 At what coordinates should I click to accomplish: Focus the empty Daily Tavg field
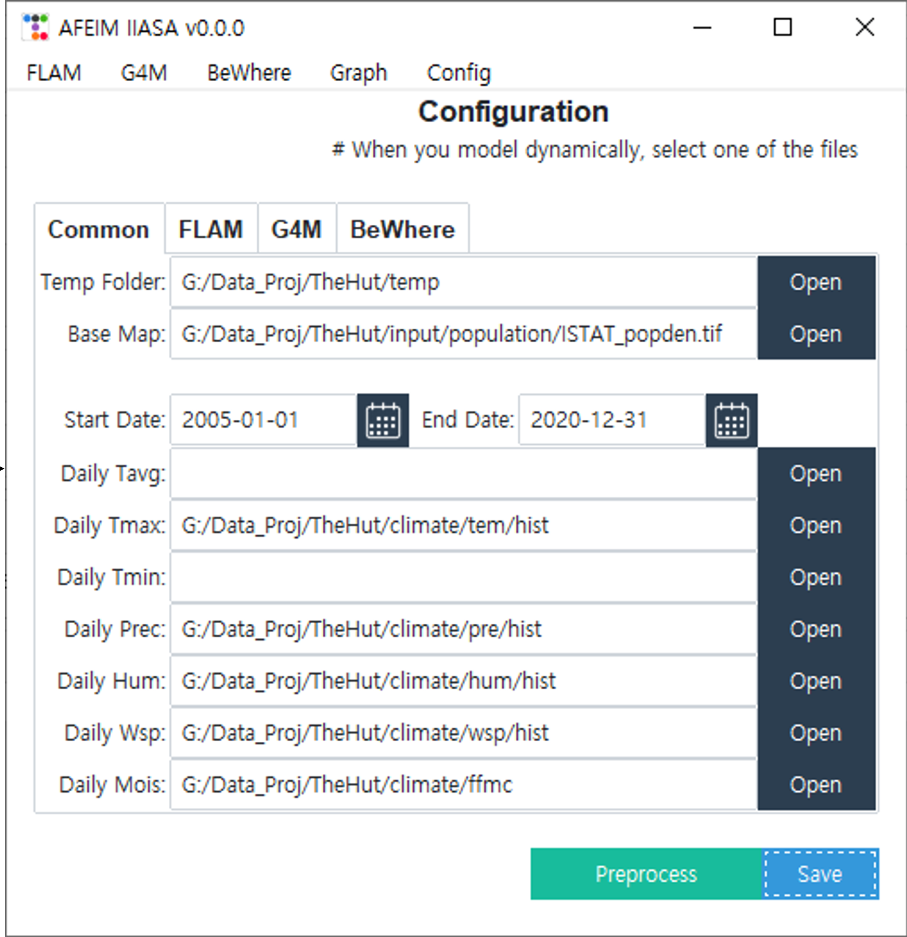pos(464,473)
